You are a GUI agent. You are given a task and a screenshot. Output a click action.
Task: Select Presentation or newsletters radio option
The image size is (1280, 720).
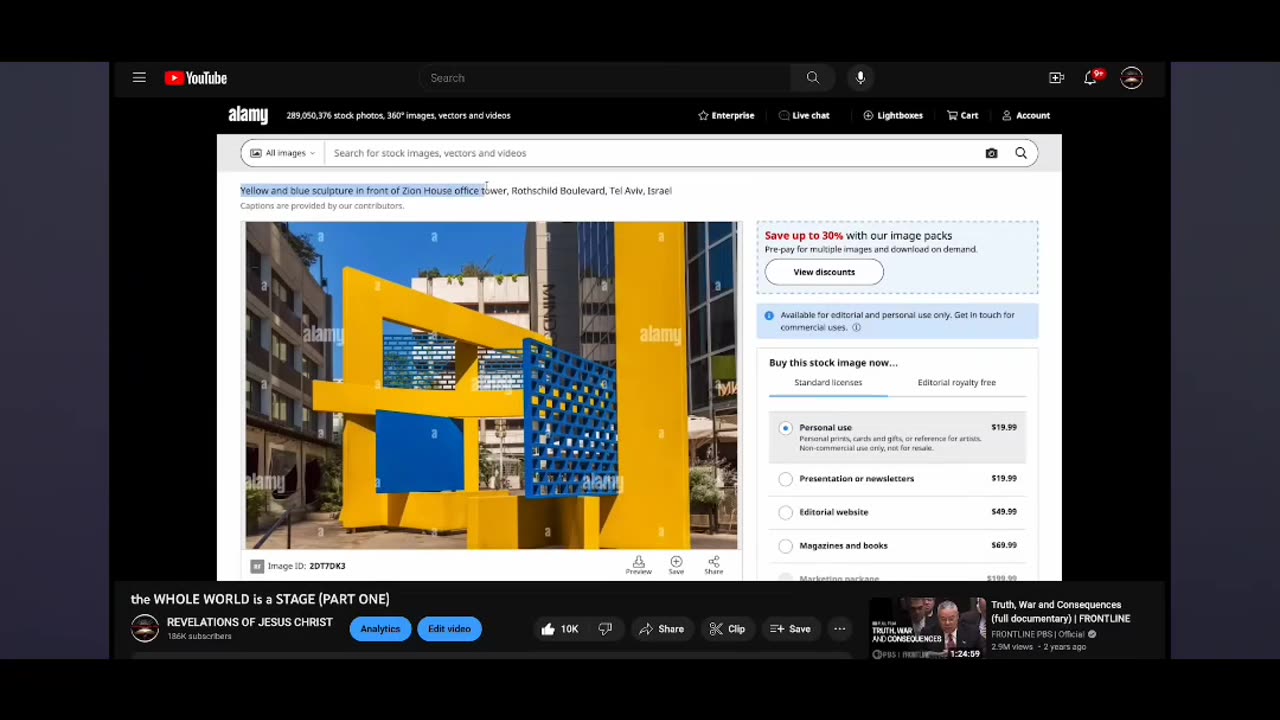785,479
